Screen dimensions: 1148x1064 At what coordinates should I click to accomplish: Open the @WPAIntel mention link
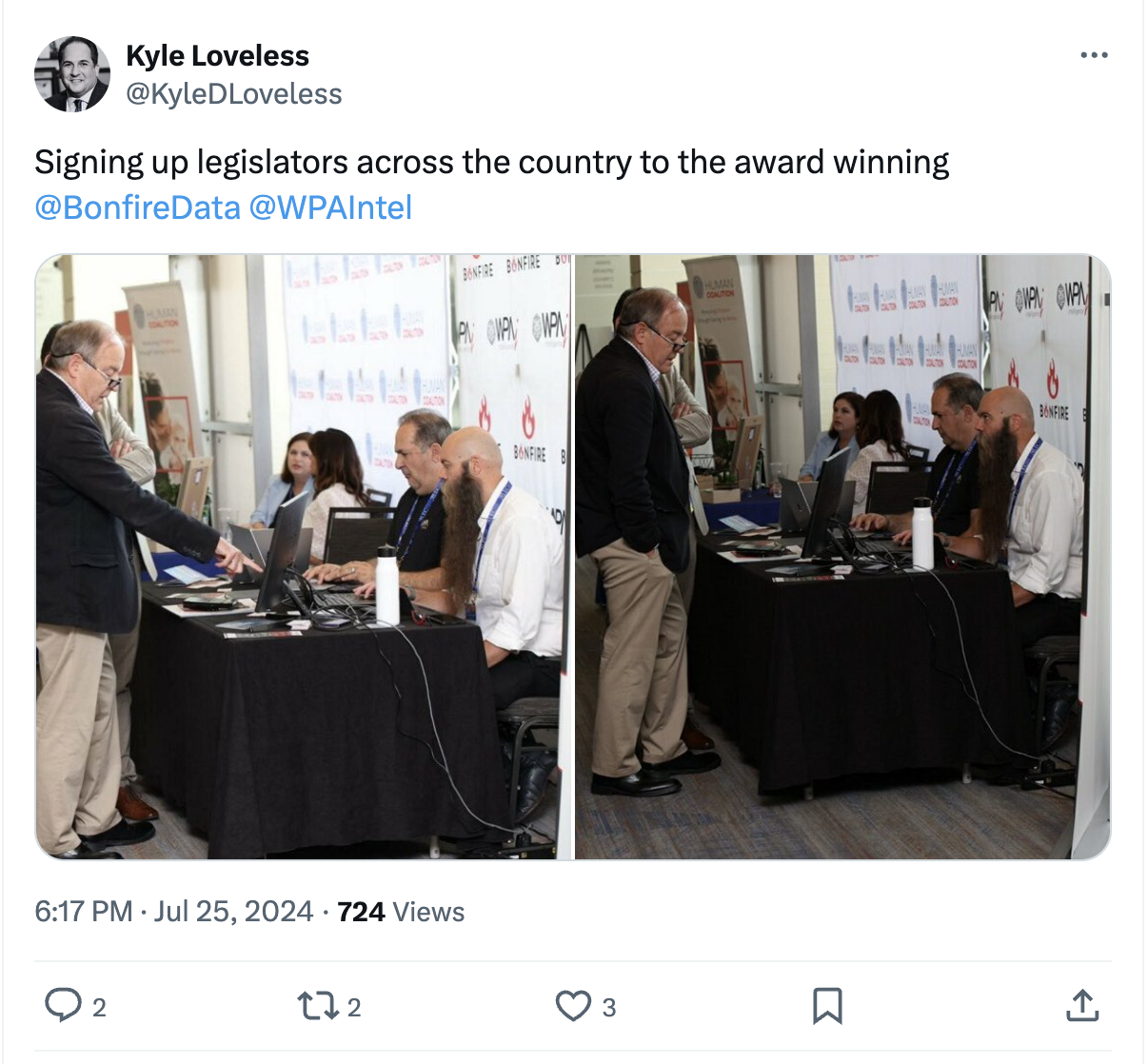point(330,207)
